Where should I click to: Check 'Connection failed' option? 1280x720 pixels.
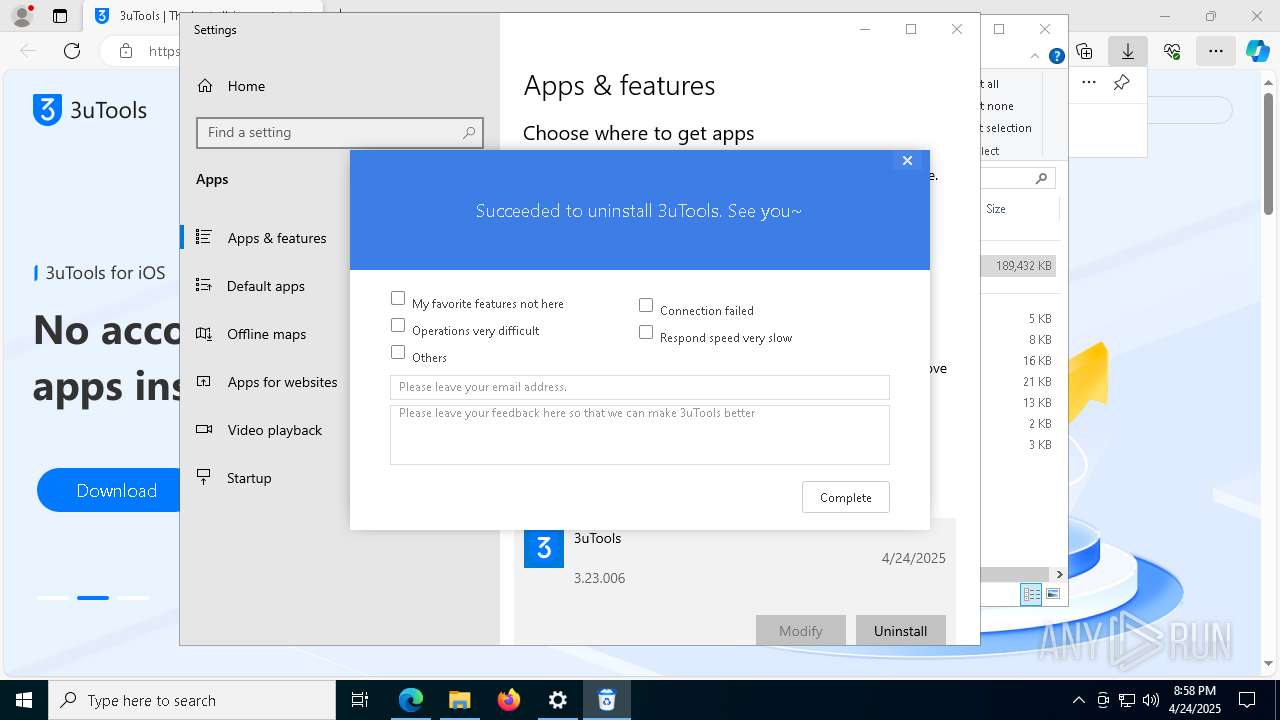click(x=646, y=305)
